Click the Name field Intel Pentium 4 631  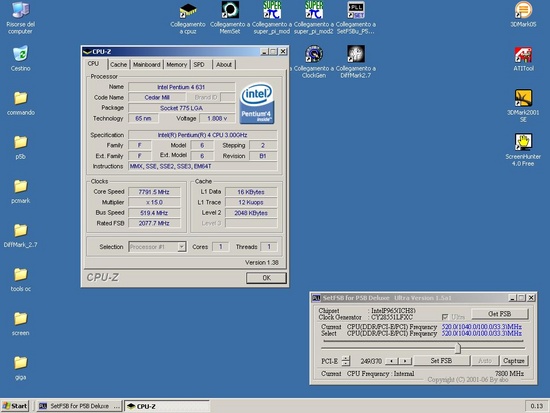coord(181,87)
